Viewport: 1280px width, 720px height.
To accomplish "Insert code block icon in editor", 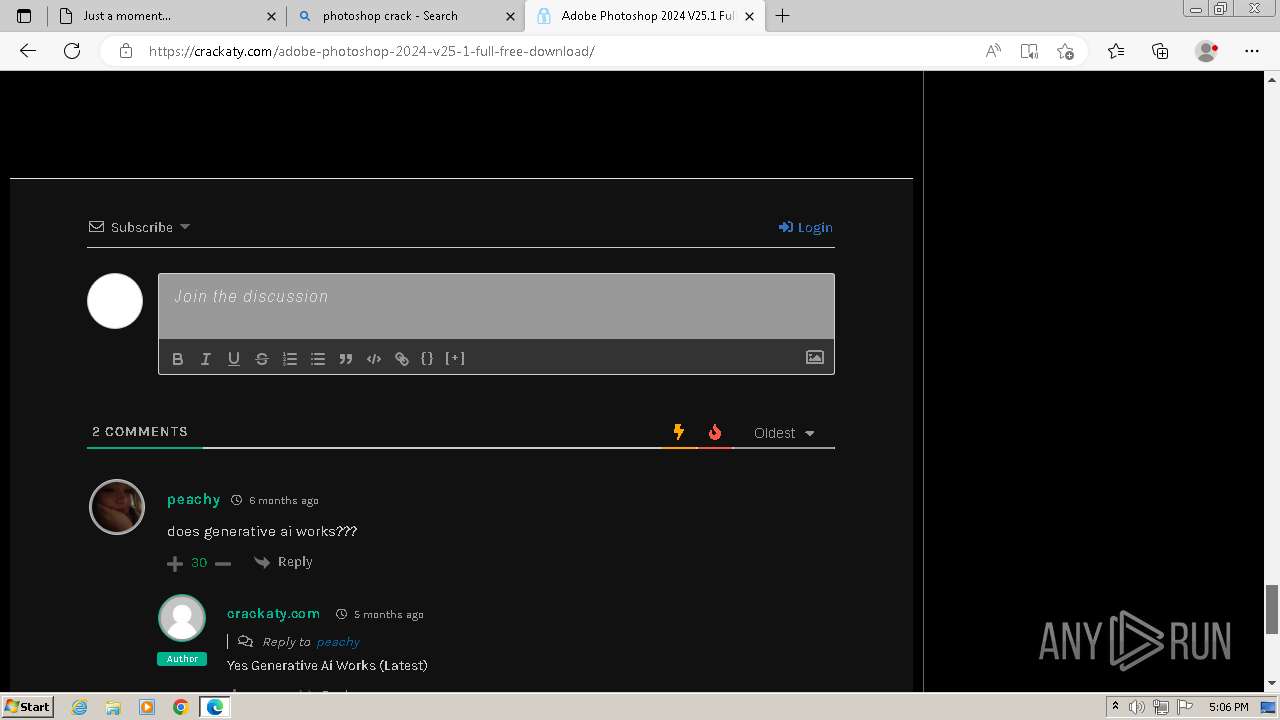I will (x=374, y=359).
